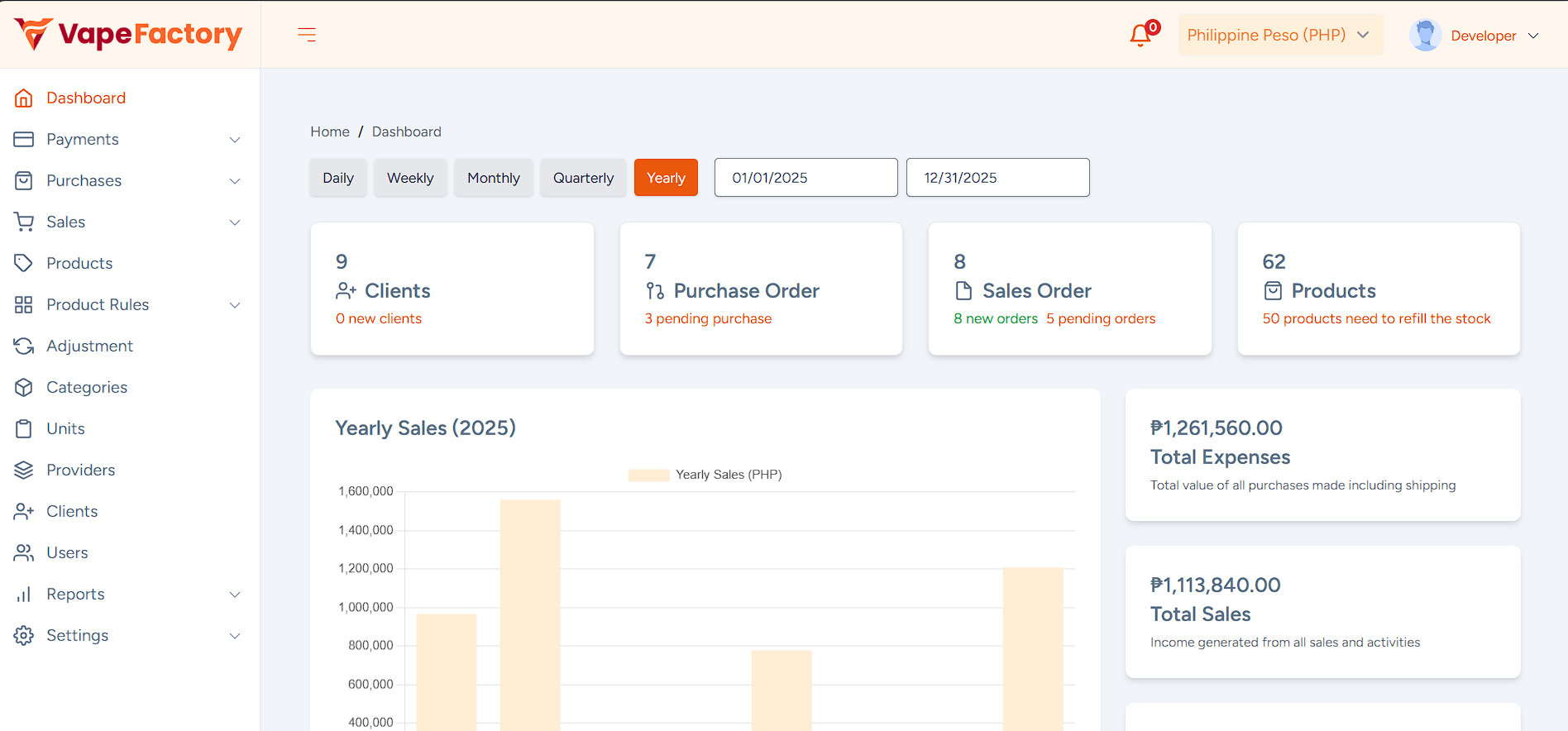1568x731 pixels.
Task: Open the Philippine Peso currency dropdown
Action: [x=1279, y=35]
